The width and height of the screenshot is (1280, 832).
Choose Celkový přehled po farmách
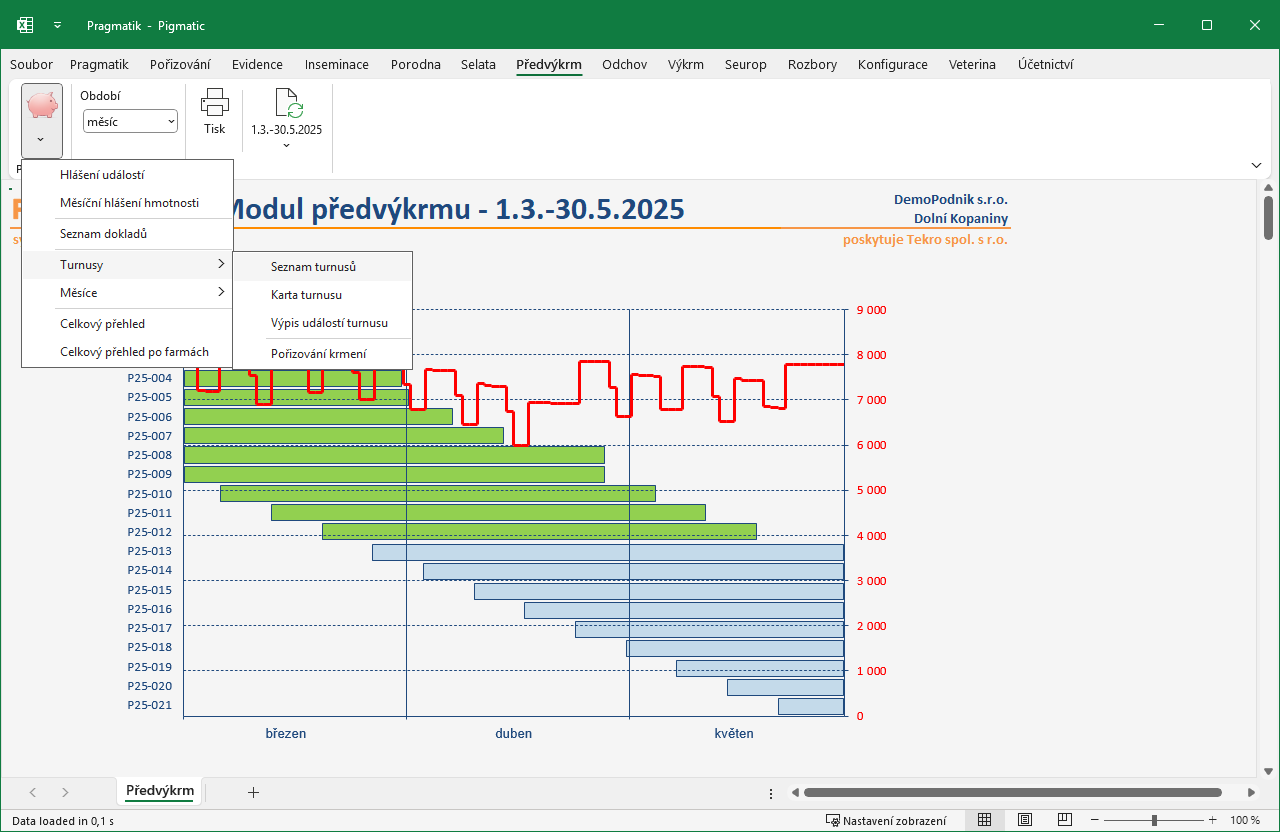click(127, 352)
